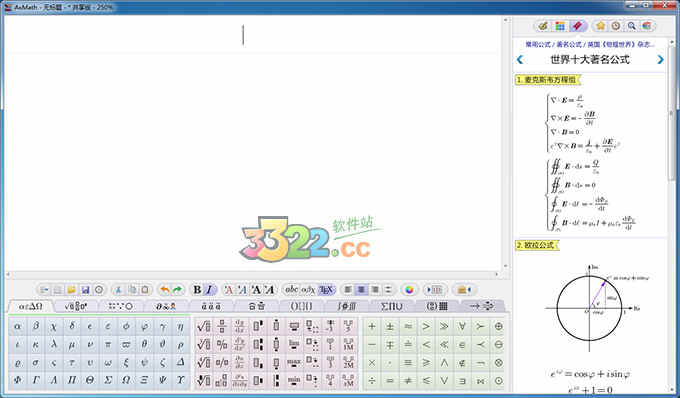Insert the plus + operator

(372, 326)
